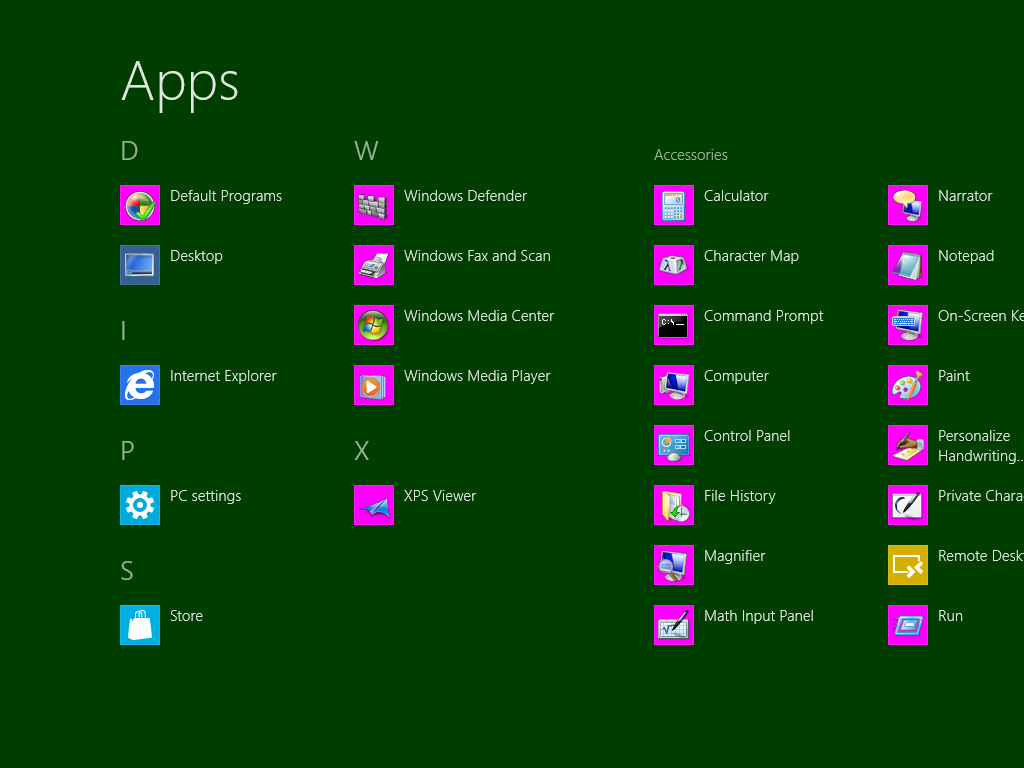Open the Magnifier icon

pos(674,565)
